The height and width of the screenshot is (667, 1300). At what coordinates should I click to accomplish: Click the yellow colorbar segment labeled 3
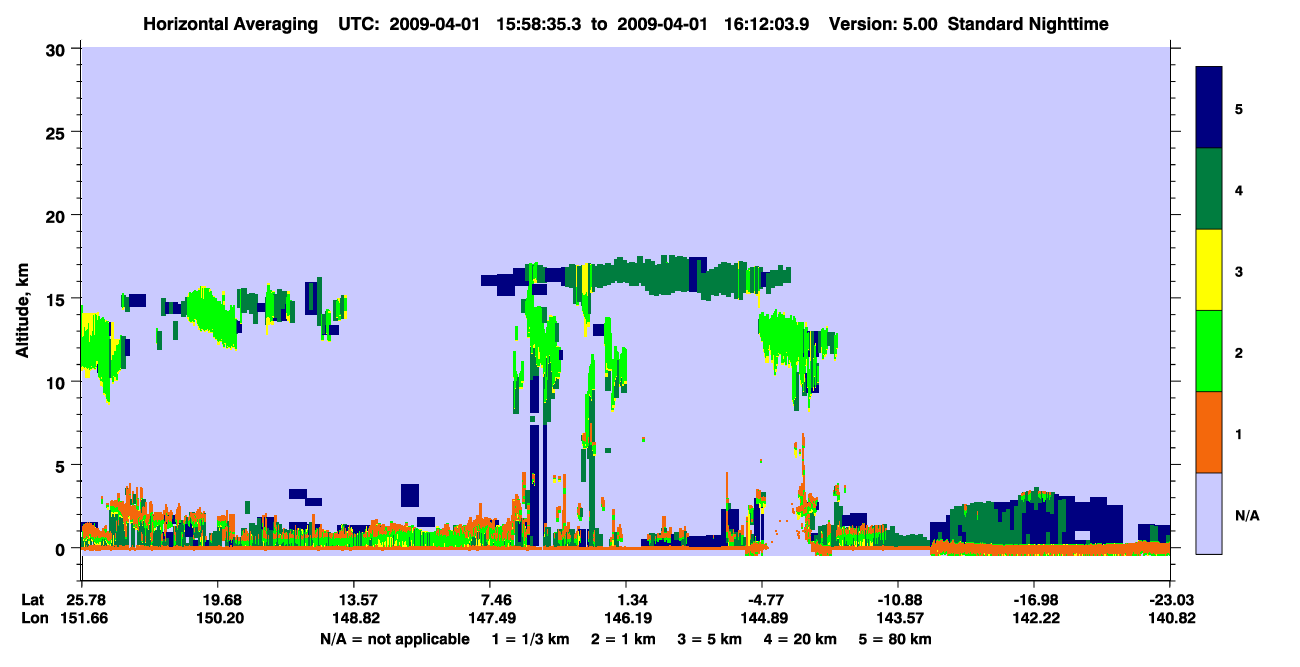coord(1210,270)
